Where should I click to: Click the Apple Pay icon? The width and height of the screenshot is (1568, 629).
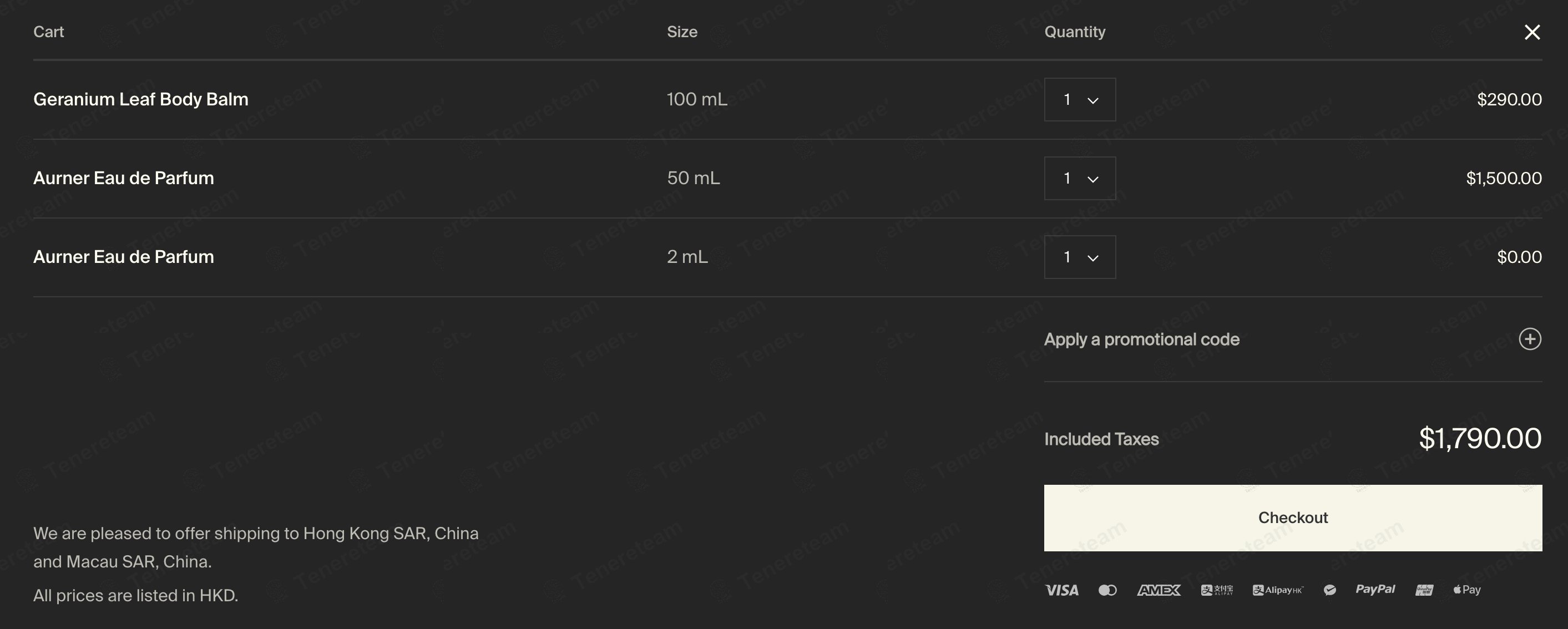(x=1467, y=590)
